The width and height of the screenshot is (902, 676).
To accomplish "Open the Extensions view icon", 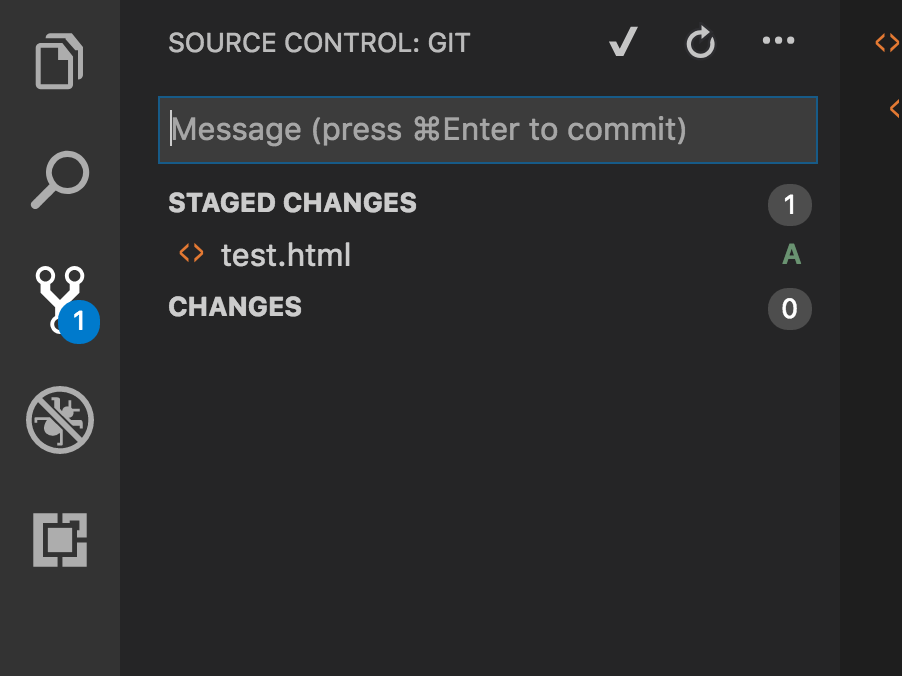I will pyautogui.click(x=60, y=540).
